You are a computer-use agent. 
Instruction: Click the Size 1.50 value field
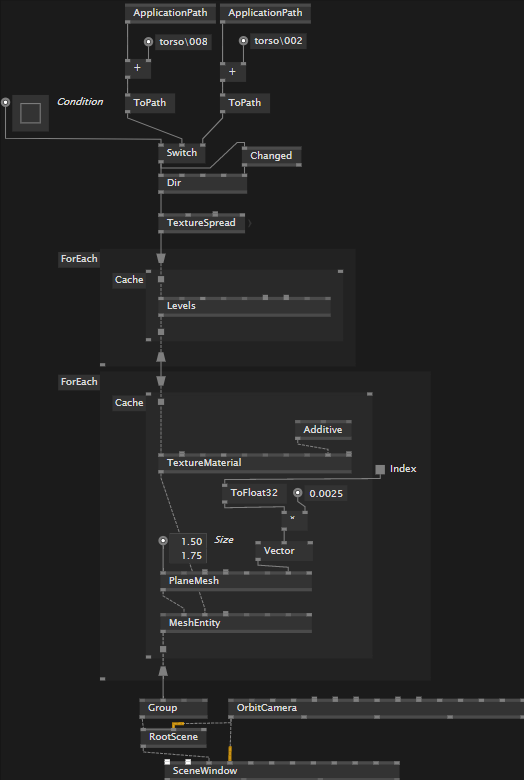tap(188, 541)
